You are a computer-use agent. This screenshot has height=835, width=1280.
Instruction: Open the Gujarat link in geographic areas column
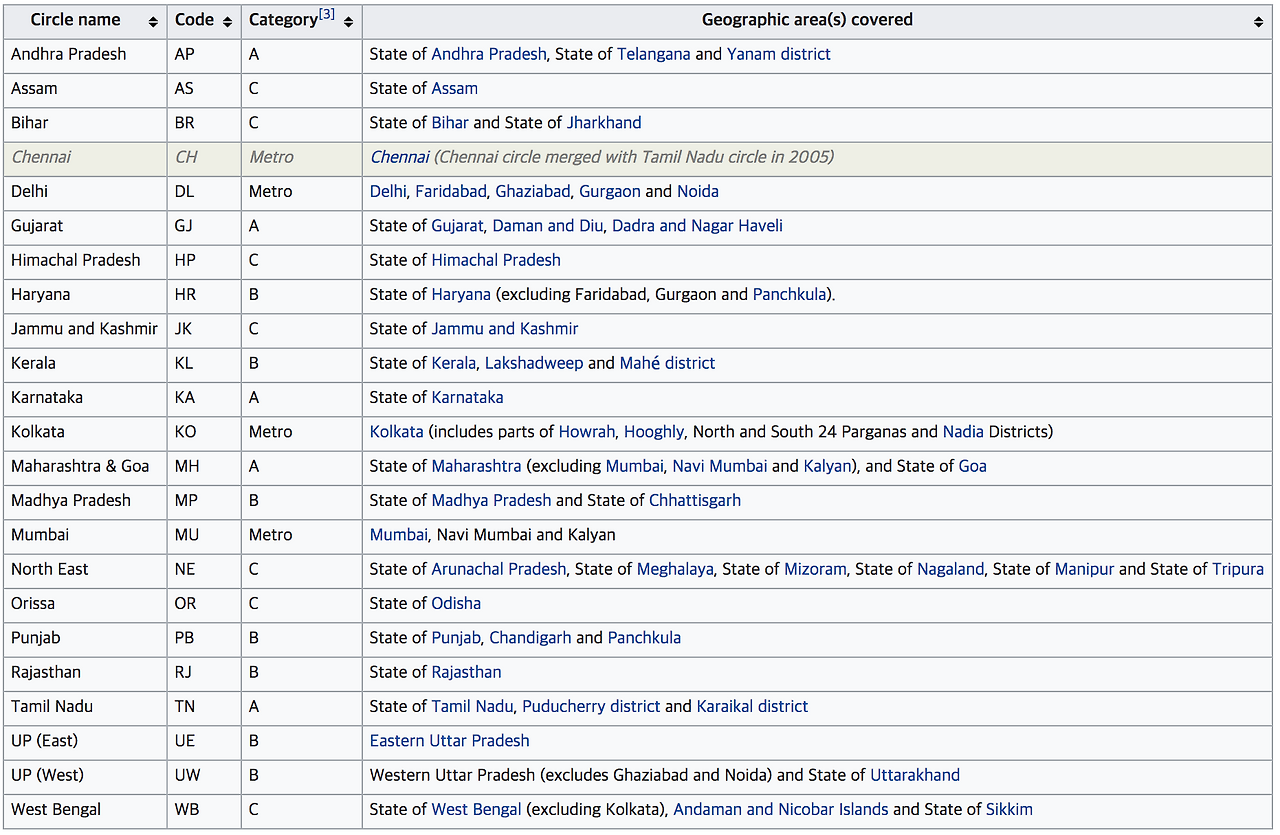pyautogui.click(x=458, y=226)
